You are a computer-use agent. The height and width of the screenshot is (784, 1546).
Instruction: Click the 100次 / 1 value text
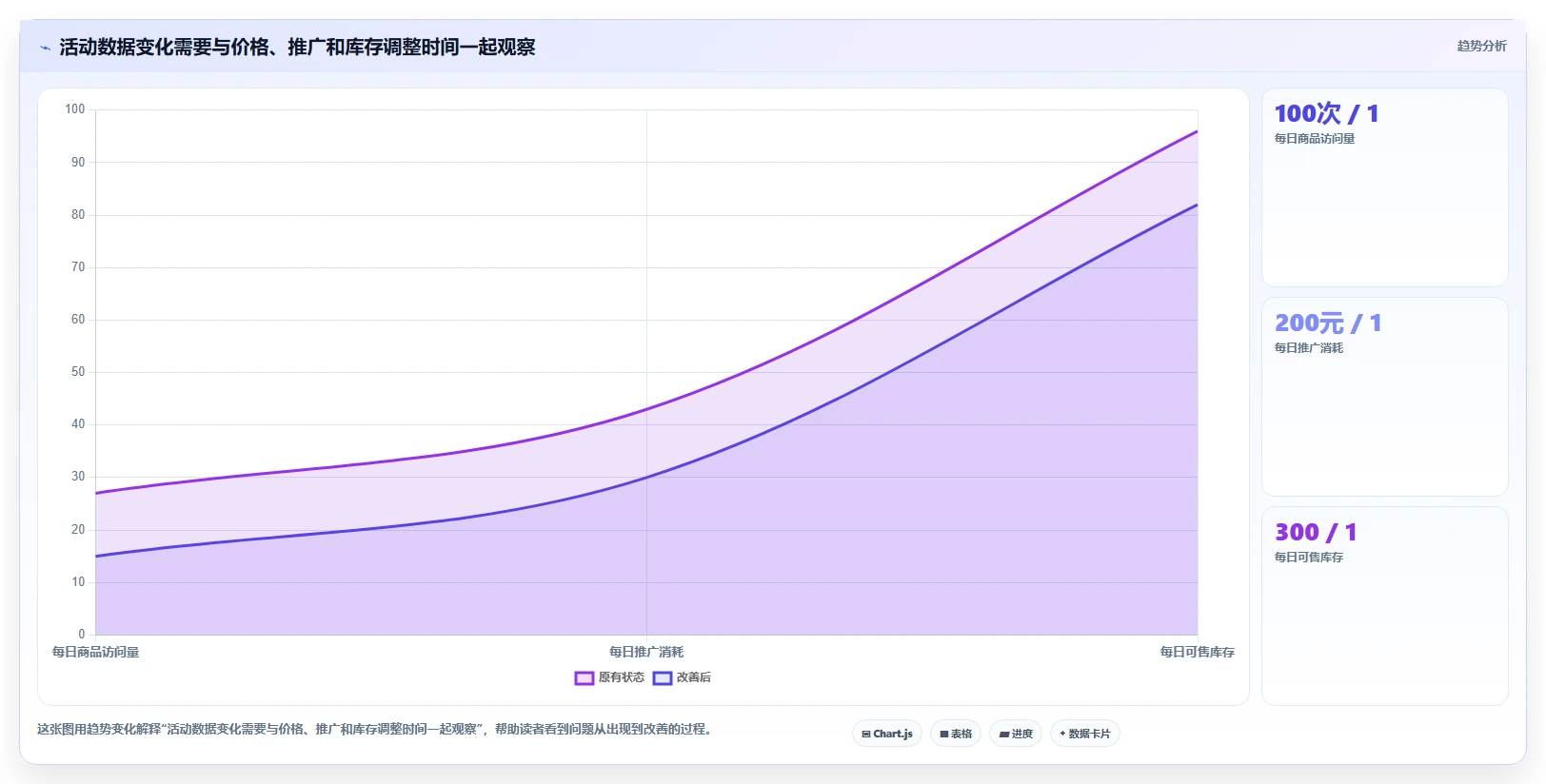click(x=1327, y=114)
